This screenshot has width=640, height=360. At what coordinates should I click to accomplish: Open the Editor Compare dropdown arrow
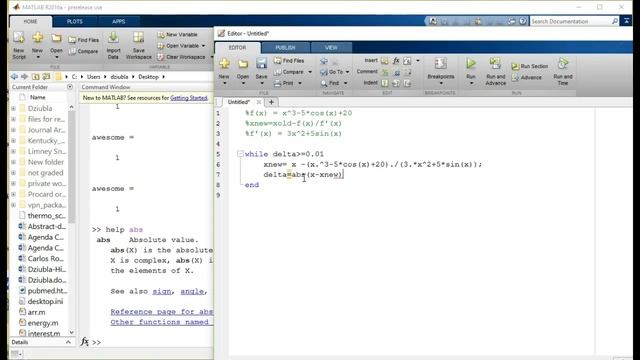coord(310,72)
